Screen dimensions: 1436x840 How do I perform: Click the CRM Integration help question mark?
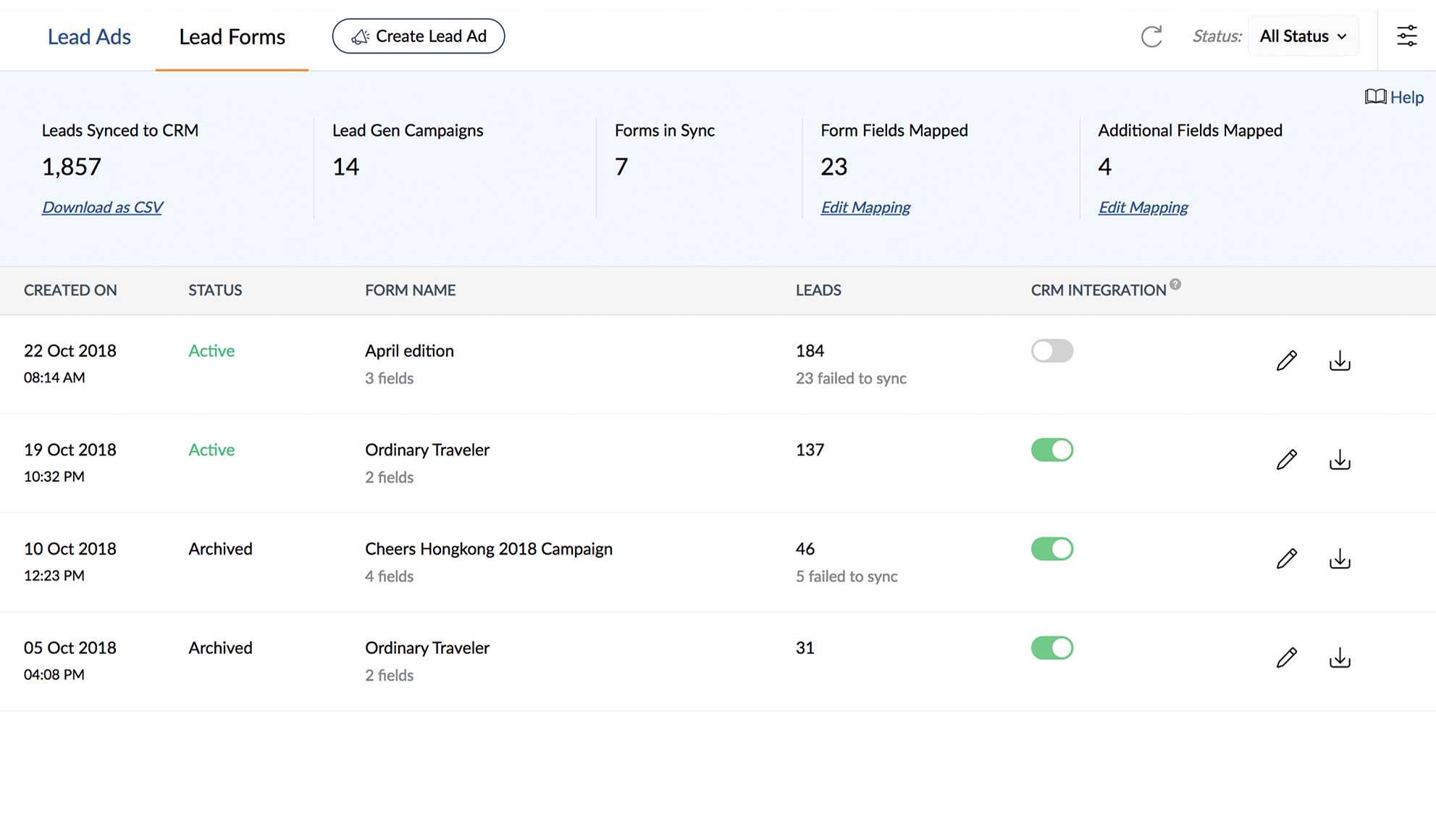(x=1175, y=285)
